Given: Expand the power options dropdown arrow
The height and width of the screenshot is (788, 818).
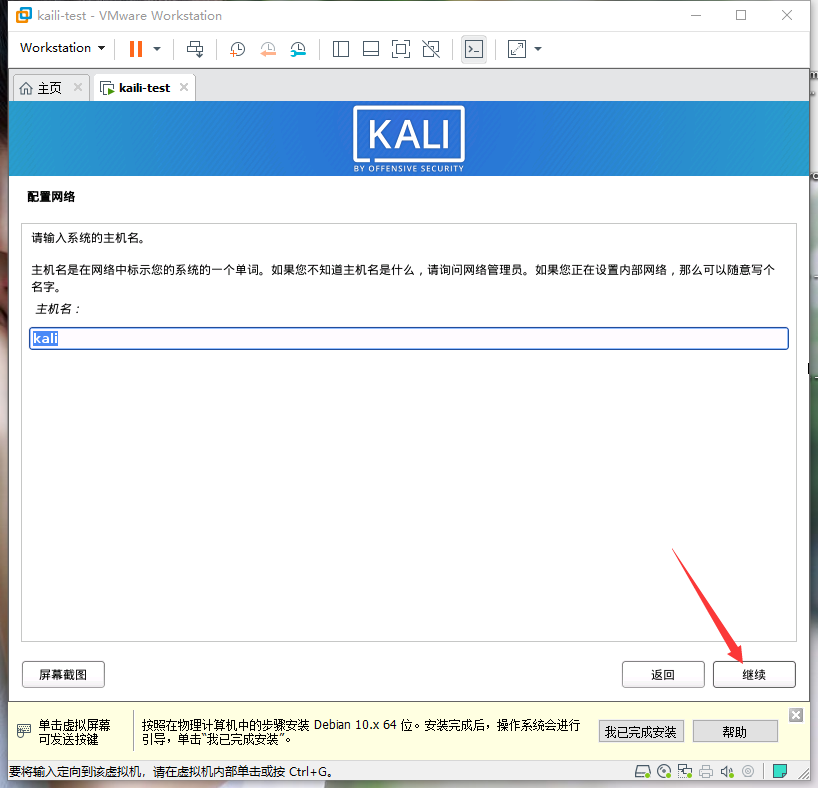Looking at the screenshot, I should click(157, 49).
